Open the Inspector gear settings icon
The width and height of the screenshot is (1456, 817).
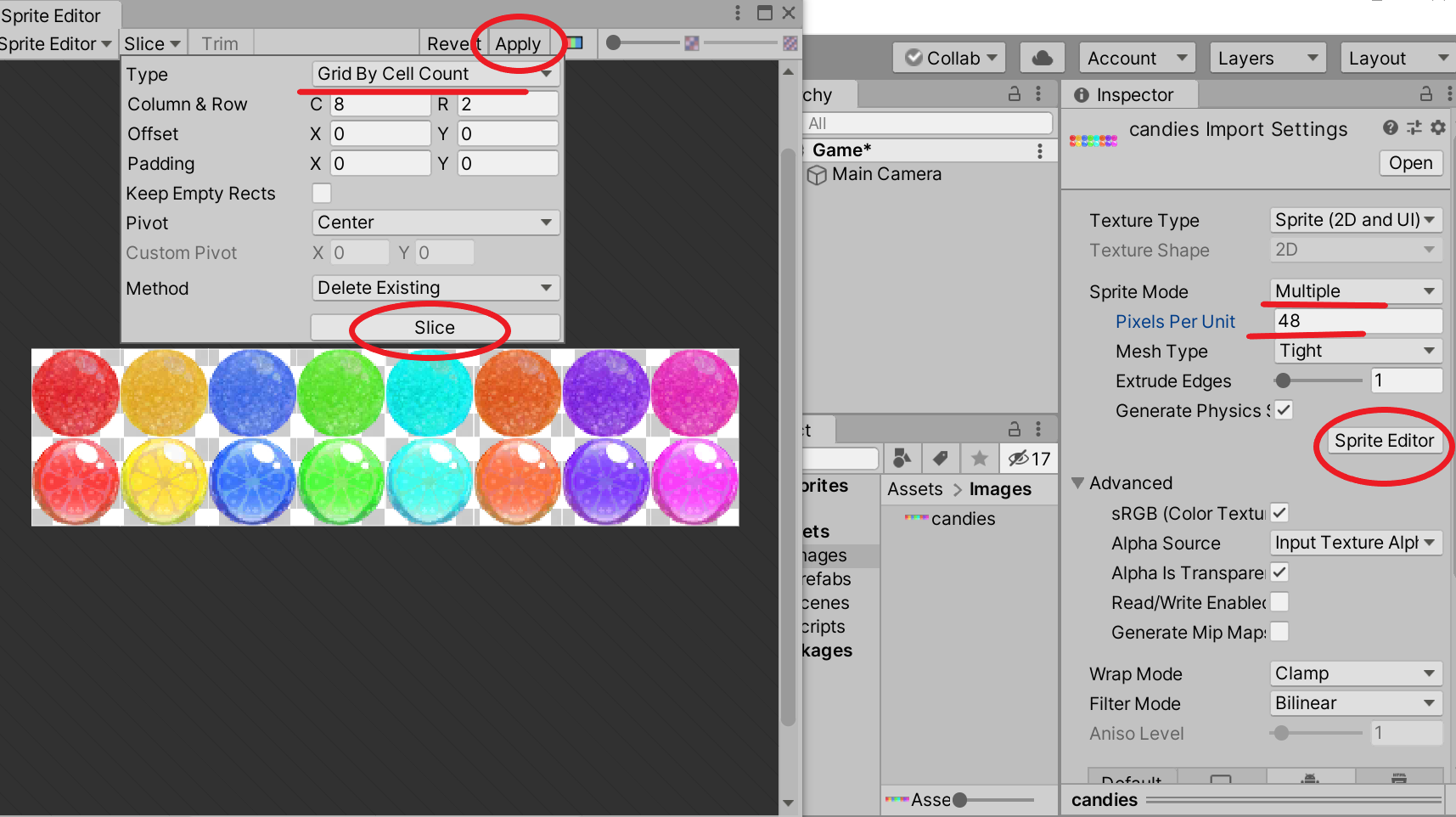click(x=1437, y=127)
